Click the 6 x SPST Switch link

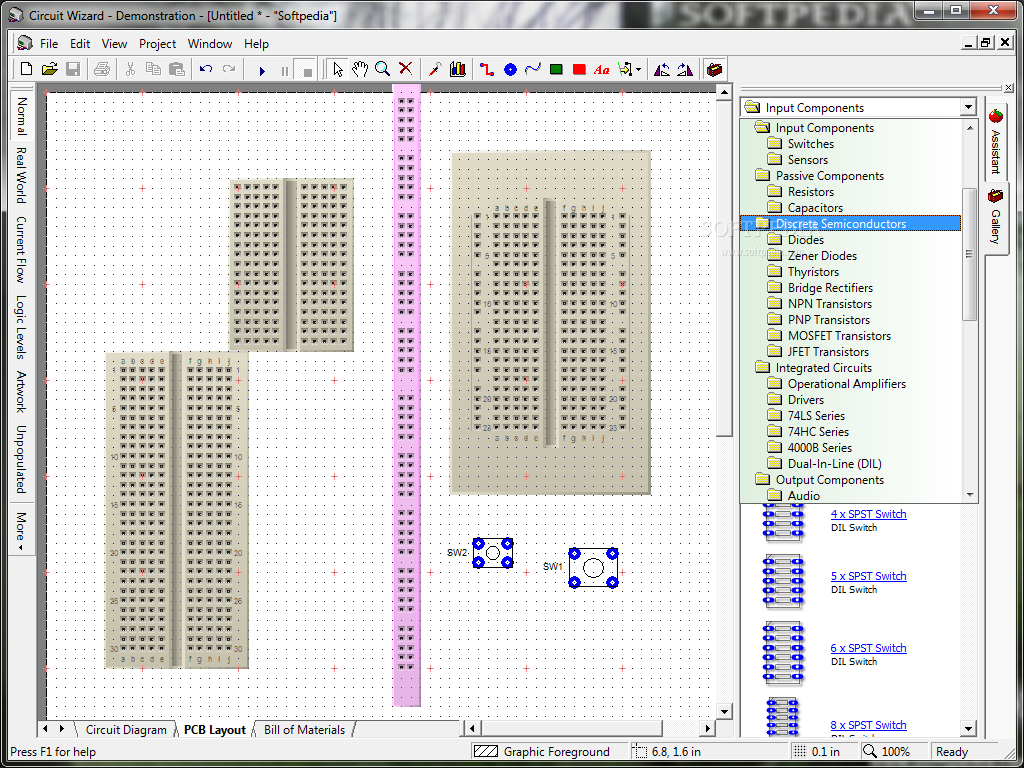tap(869, 648)
